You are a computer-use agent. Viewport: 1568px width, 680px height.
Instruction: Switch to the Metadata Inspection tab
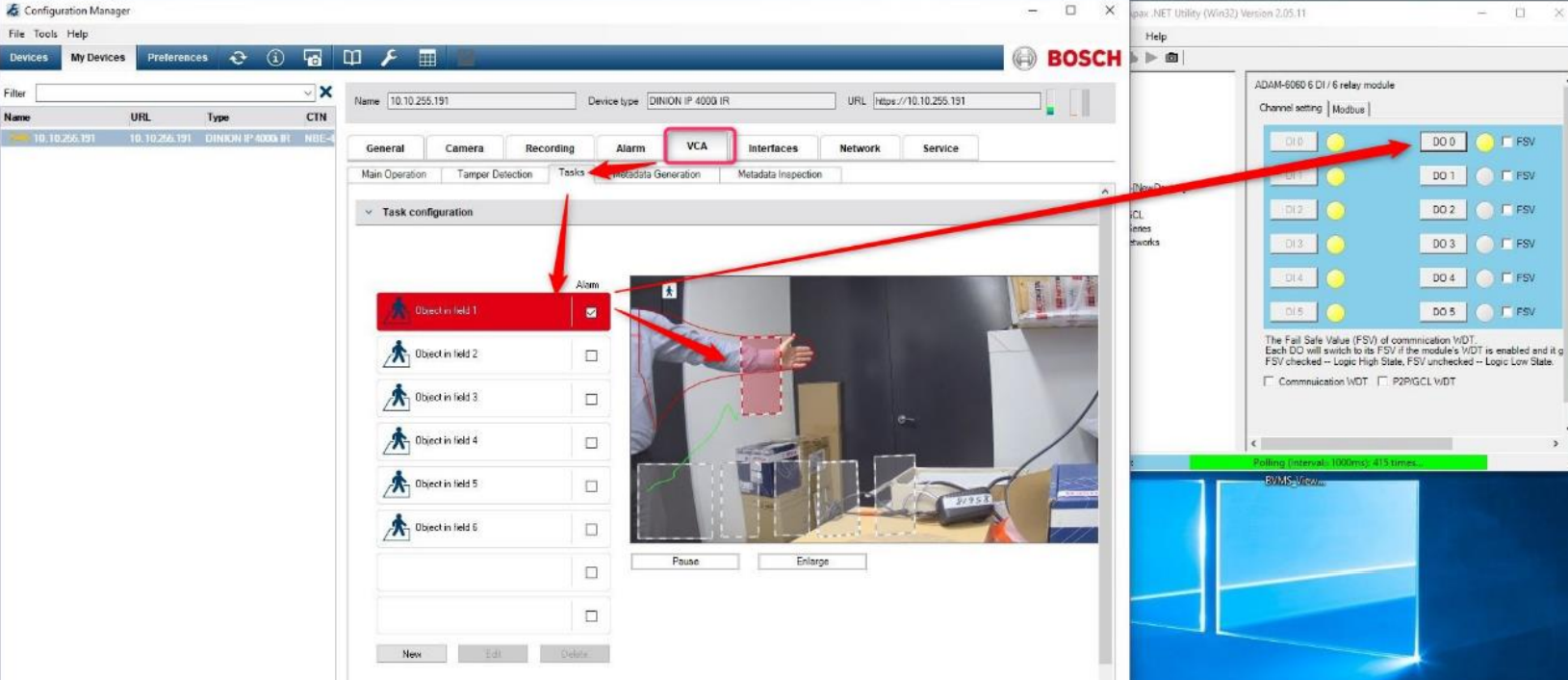click(x=779, y=174)
